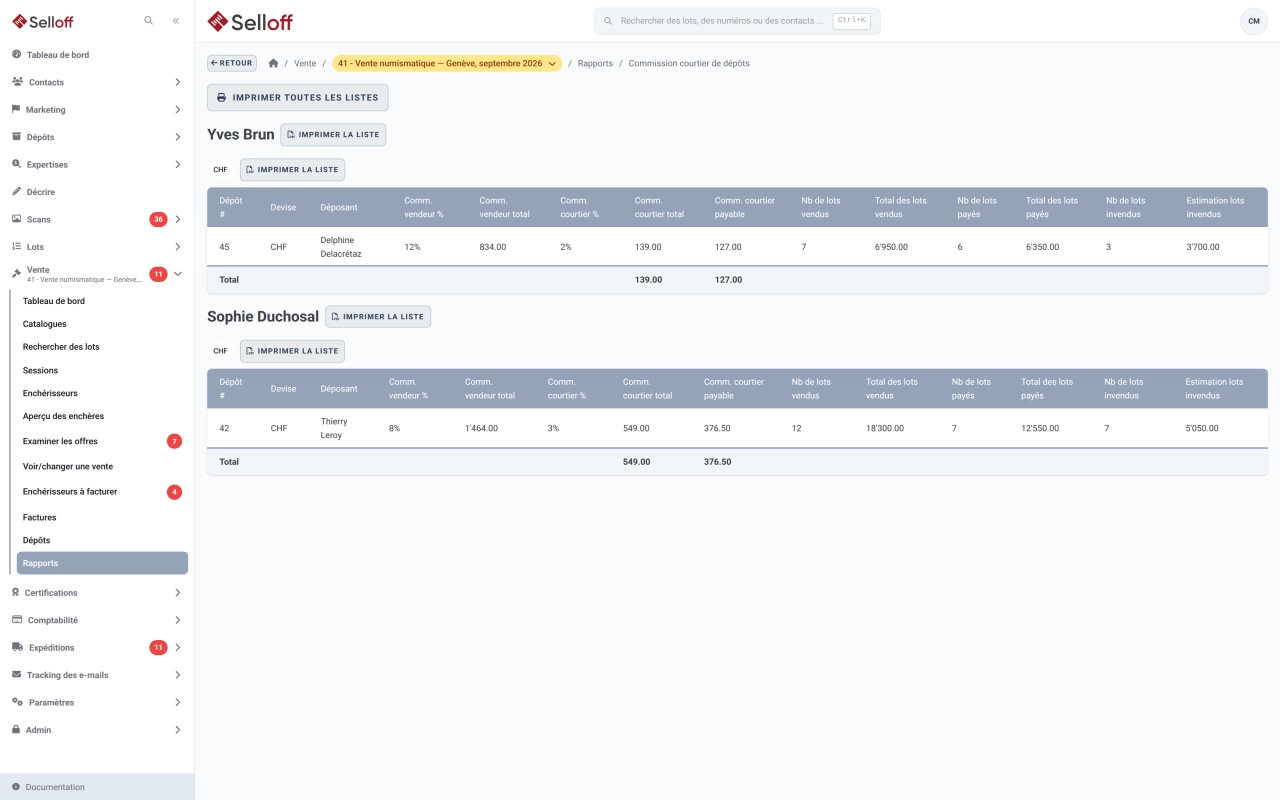Click the Paramètres gears icon
Image resolution: width=1280 pixels, height=800 pixels.
coord(17,702)
